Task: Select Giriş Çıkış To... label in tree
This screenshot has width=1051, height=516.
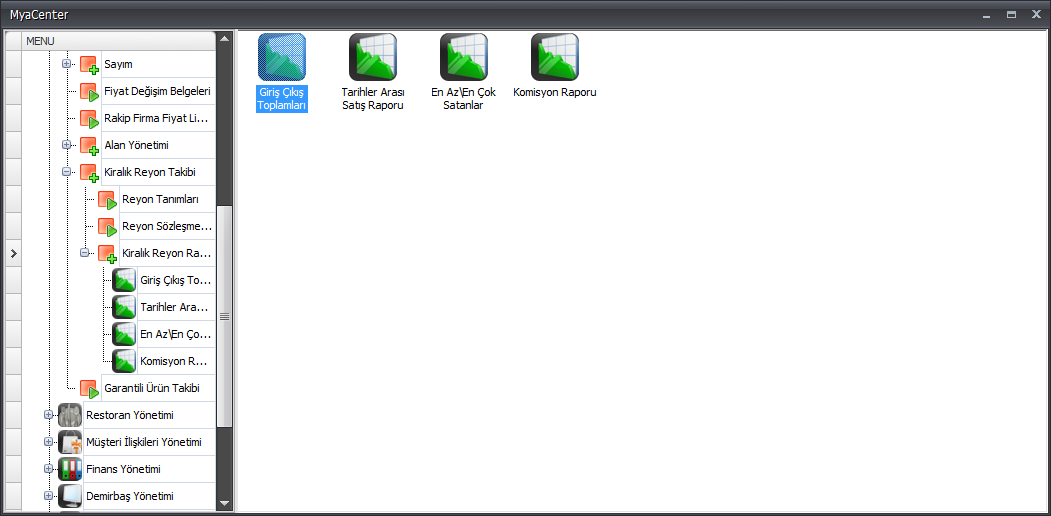Action: 176,280
